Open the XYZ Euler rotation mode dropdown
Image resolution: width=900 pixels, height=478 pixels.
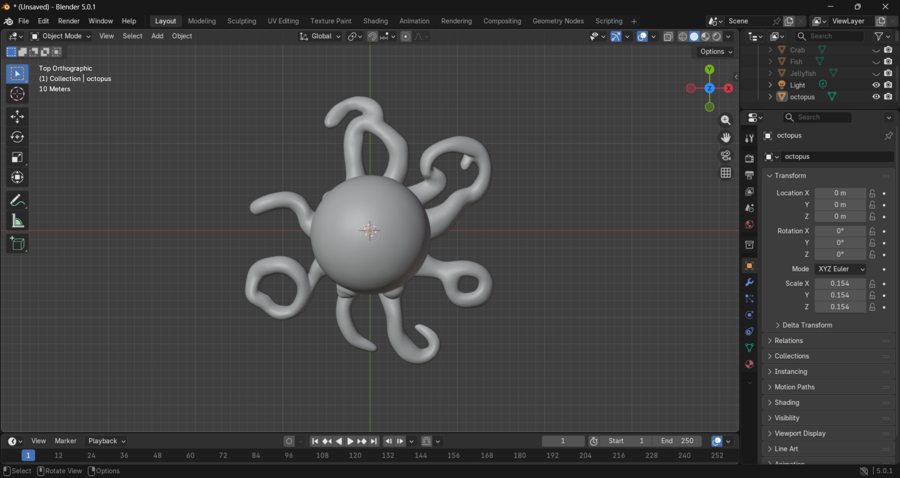point(840,269)
